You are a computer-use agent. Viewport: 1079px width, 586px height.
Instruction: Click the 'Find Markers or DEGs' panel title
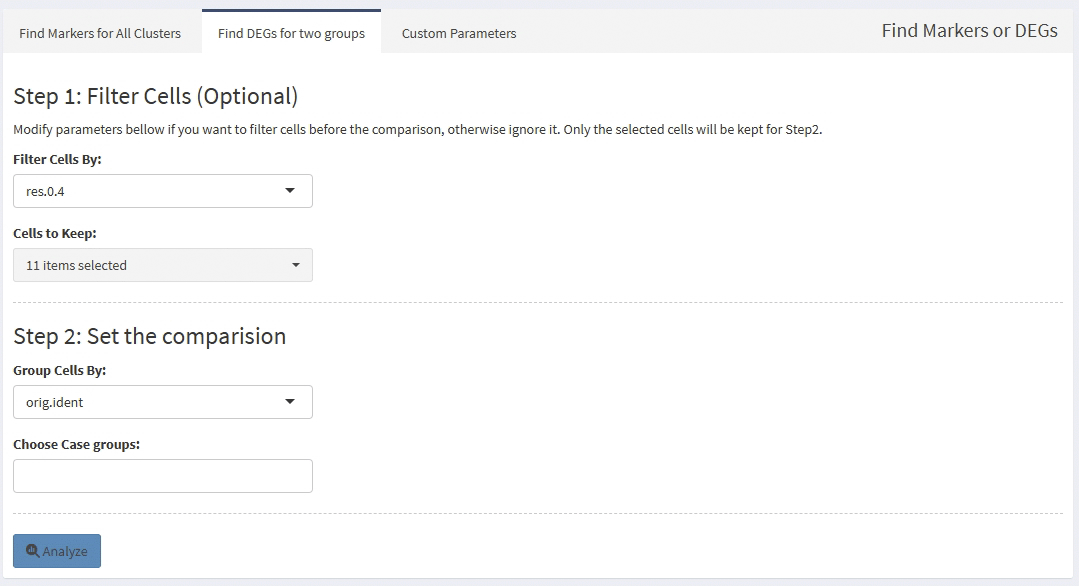pyautogui.click(x=969, y=31)
